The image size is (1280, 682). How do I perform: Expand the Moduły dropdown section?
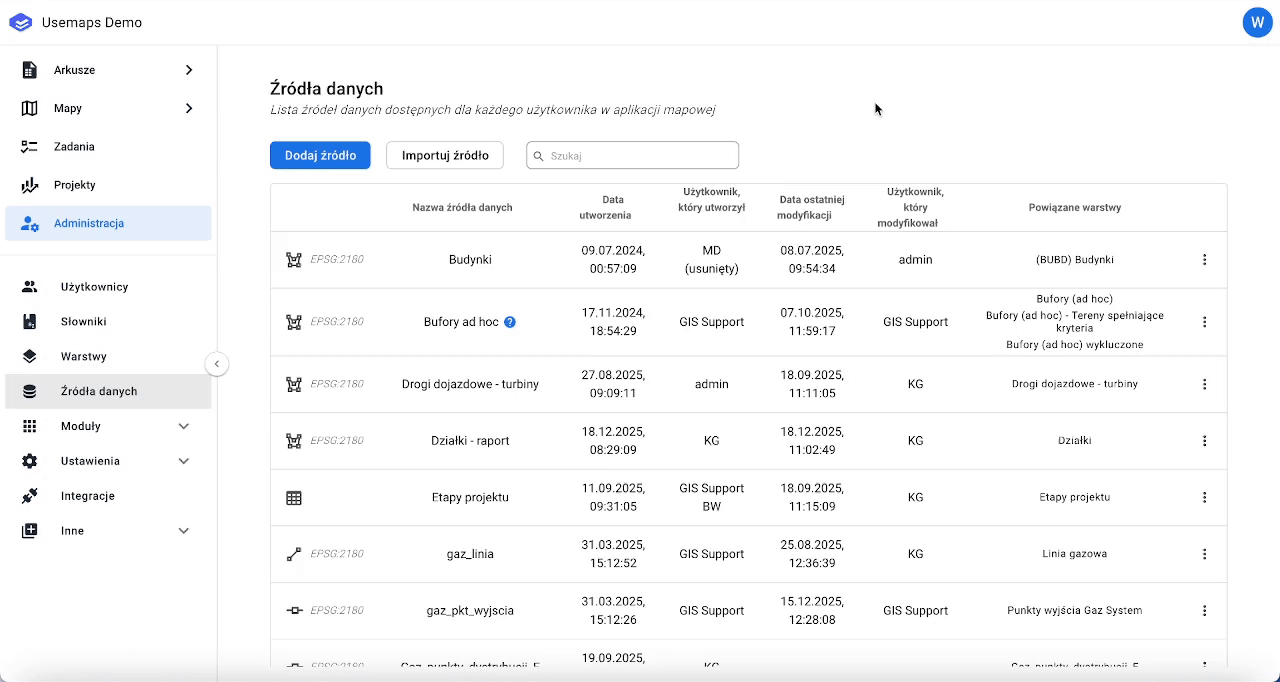point(184,426)
